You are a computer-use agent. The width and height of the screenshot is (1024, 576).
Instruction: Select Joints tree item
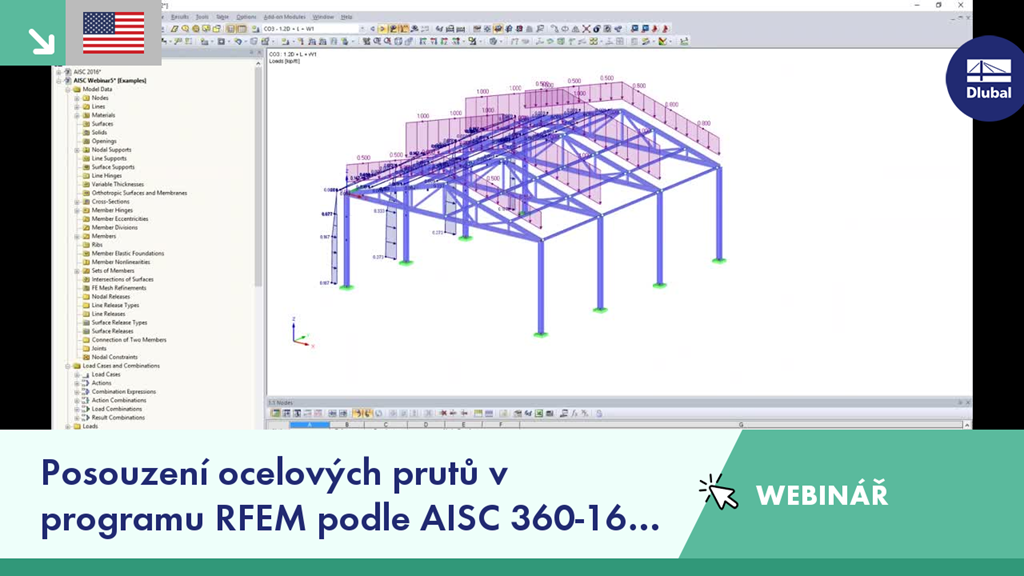pos(99,348)
